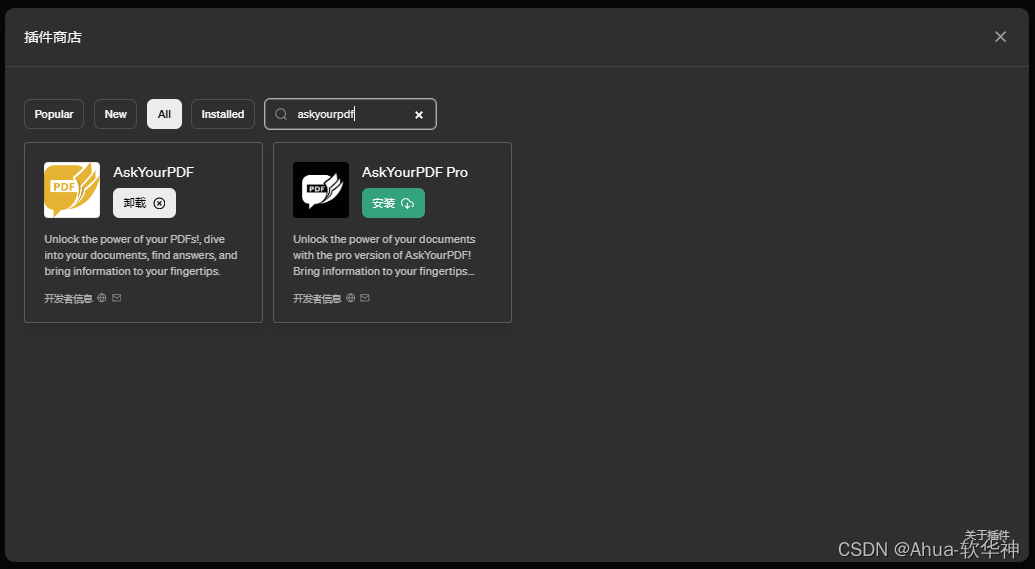
Task: Click the 插件商店 dialog title
Action: [53, 38]
